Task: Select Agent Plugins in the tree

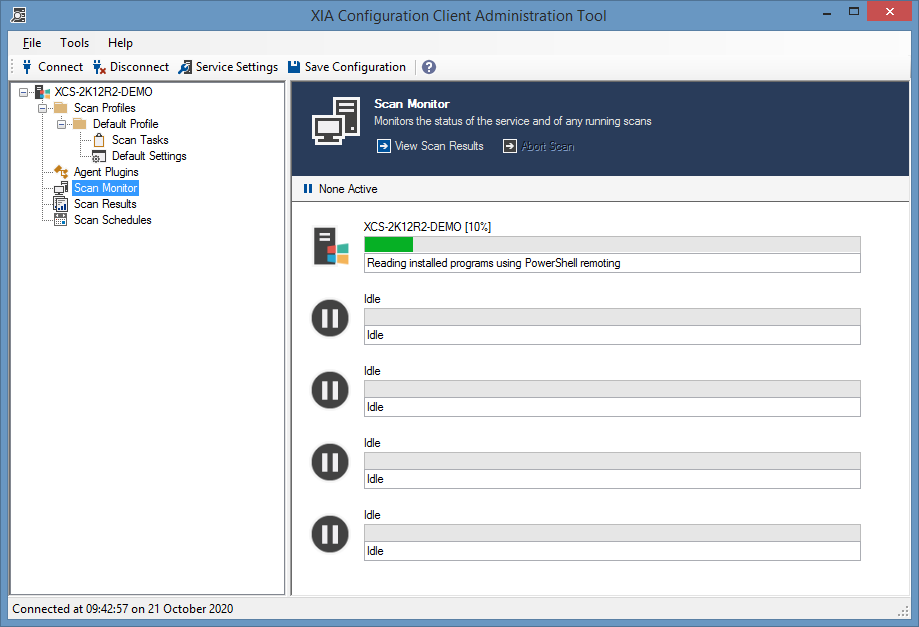Action: tap(106, 172)
